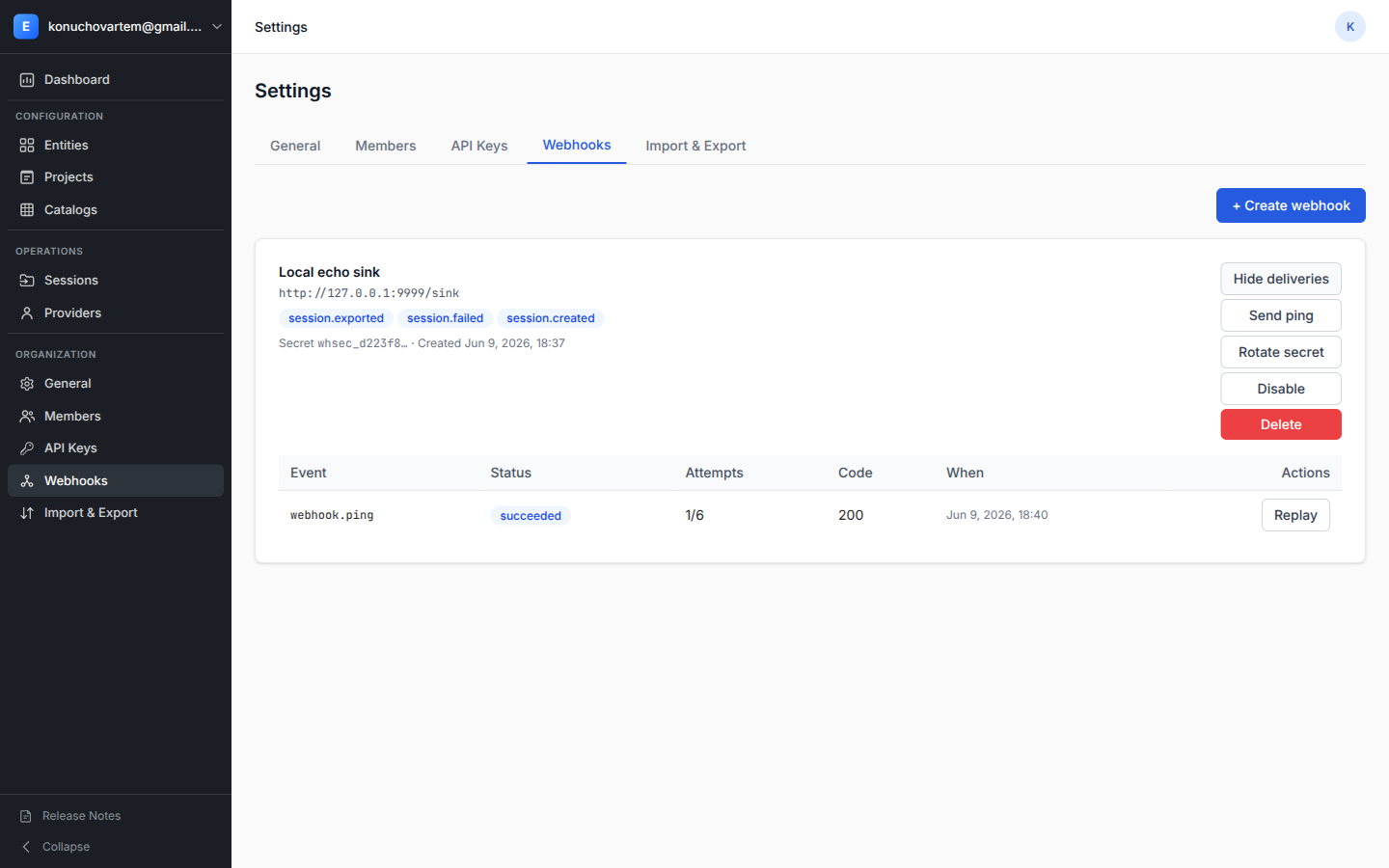Click the Webhooks icon in sidebar
Screen dimensions: 1389x868
click(x=27, y=481)
